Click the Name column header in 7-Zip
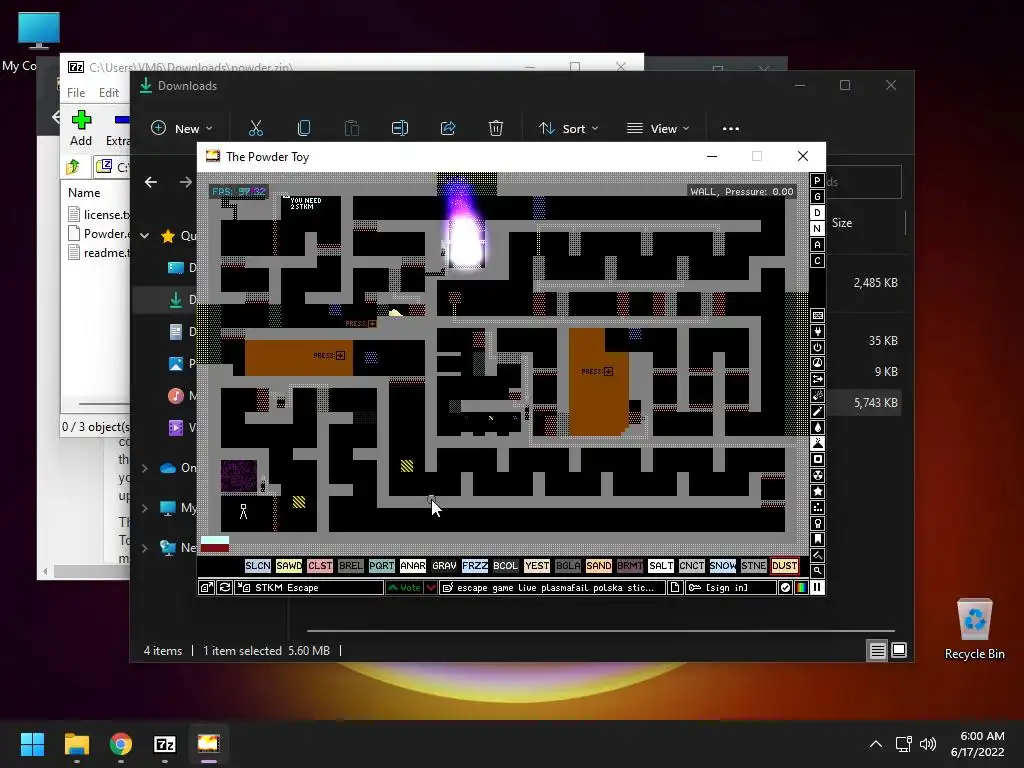Viewport: 1024px width, 768px height. click(84, 193)
